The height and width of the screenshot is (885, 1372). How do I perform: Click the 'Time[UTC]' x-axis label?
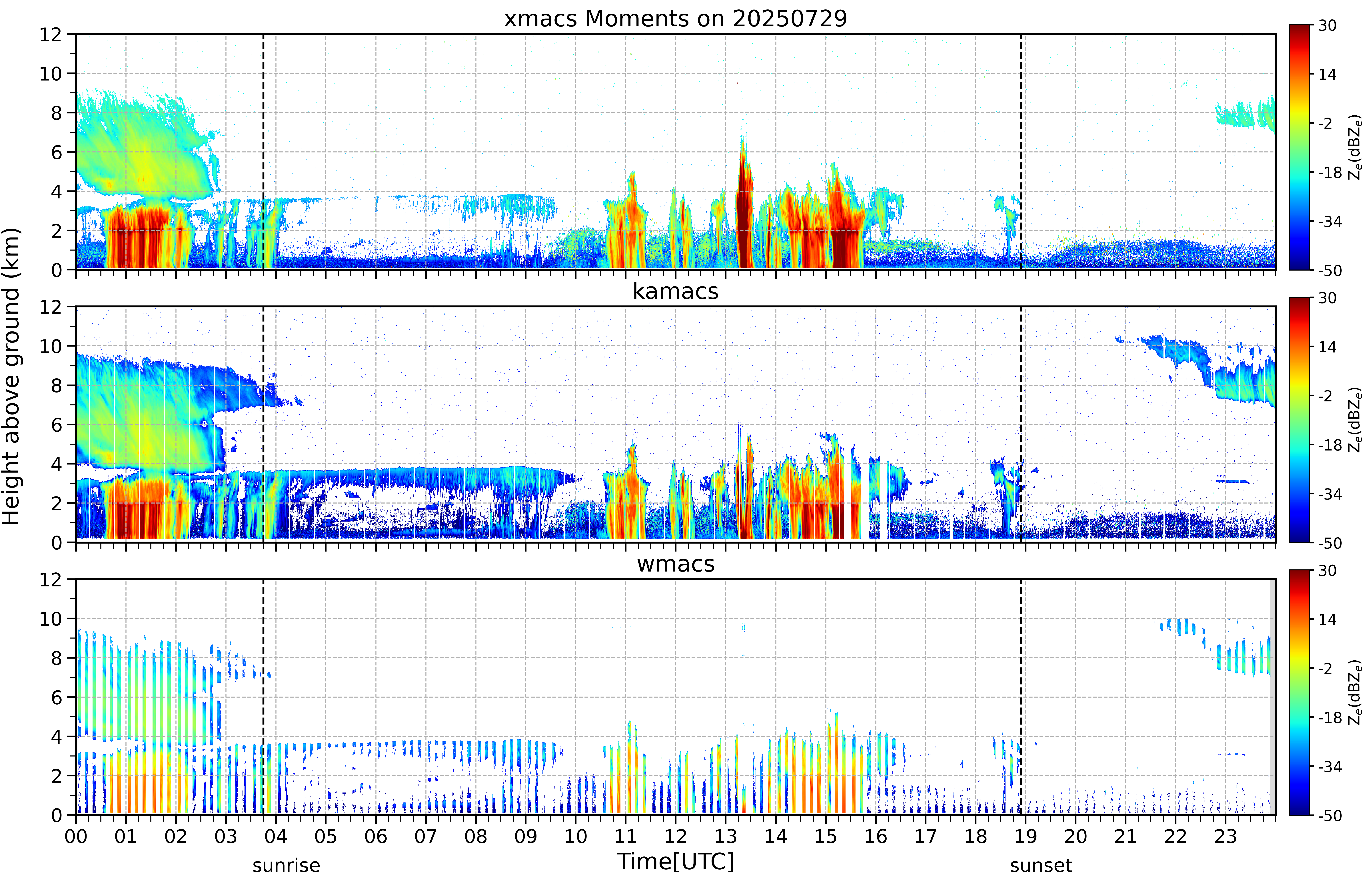(x=675, y=861)
